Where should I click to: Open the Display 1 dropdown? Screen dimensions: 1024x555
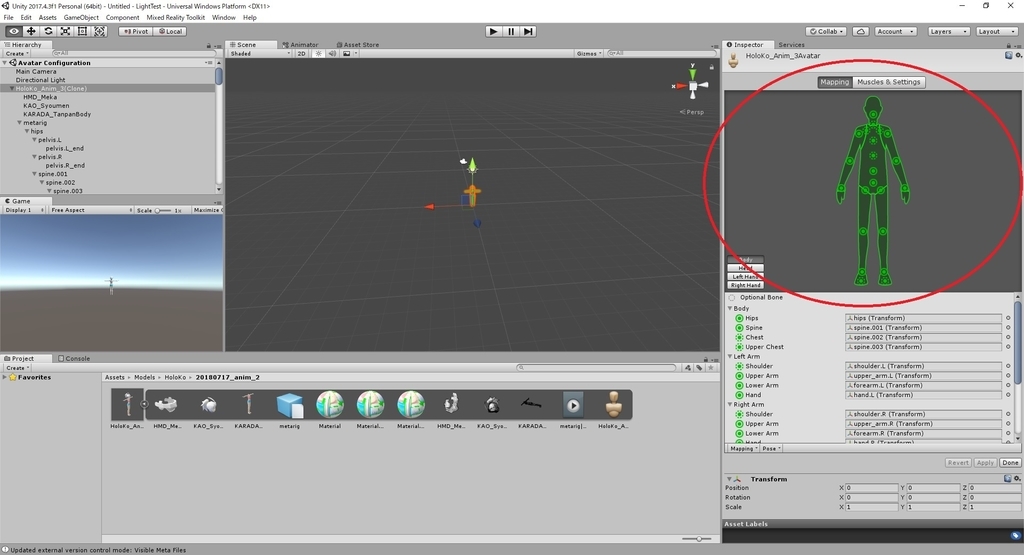point(24,210)
